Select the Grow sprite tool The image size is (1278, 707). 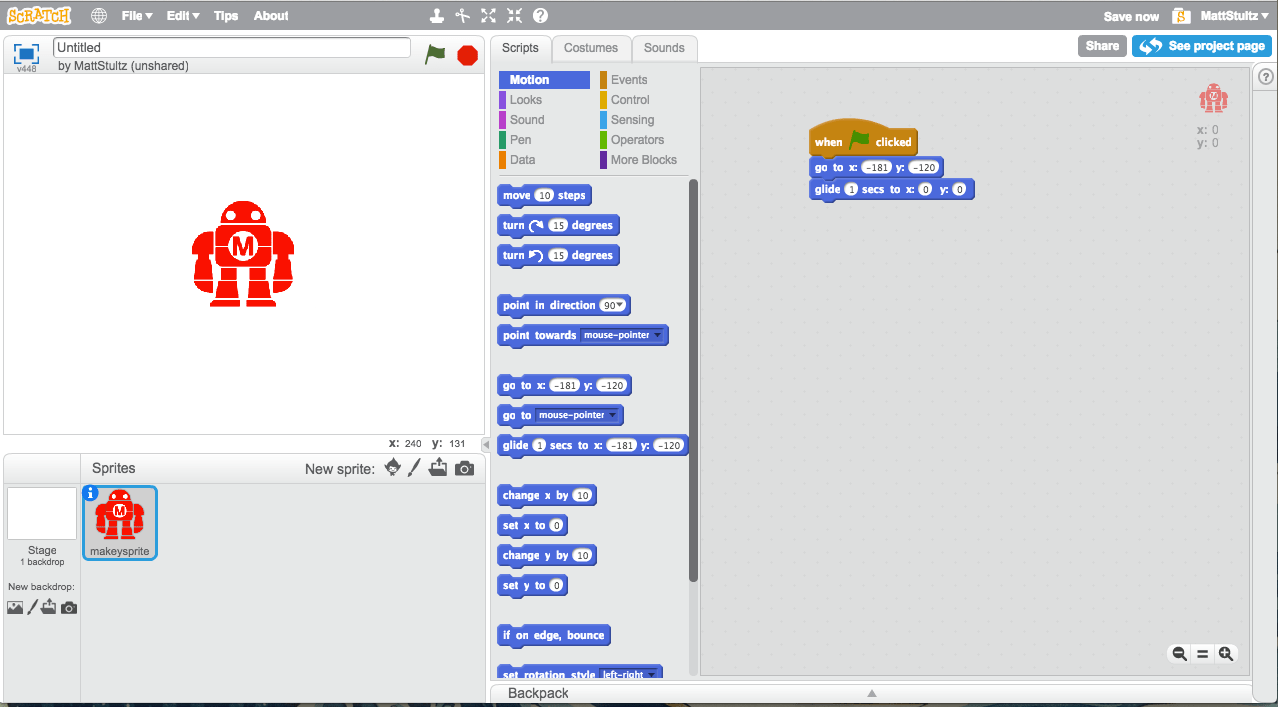point(488,16)
